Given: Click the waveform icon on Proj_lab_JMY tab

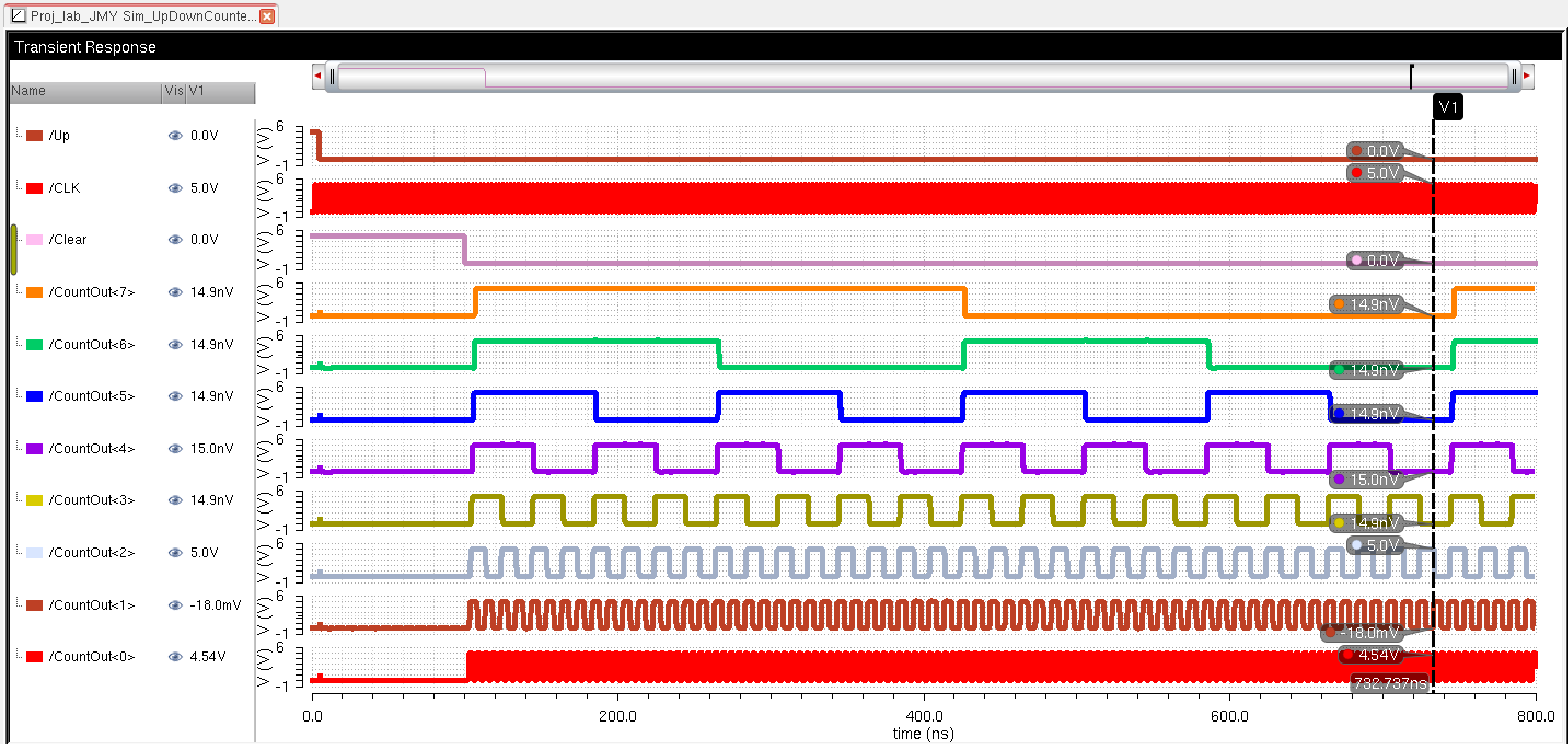Looking at the screenshot, I should (x=18, y=16).
